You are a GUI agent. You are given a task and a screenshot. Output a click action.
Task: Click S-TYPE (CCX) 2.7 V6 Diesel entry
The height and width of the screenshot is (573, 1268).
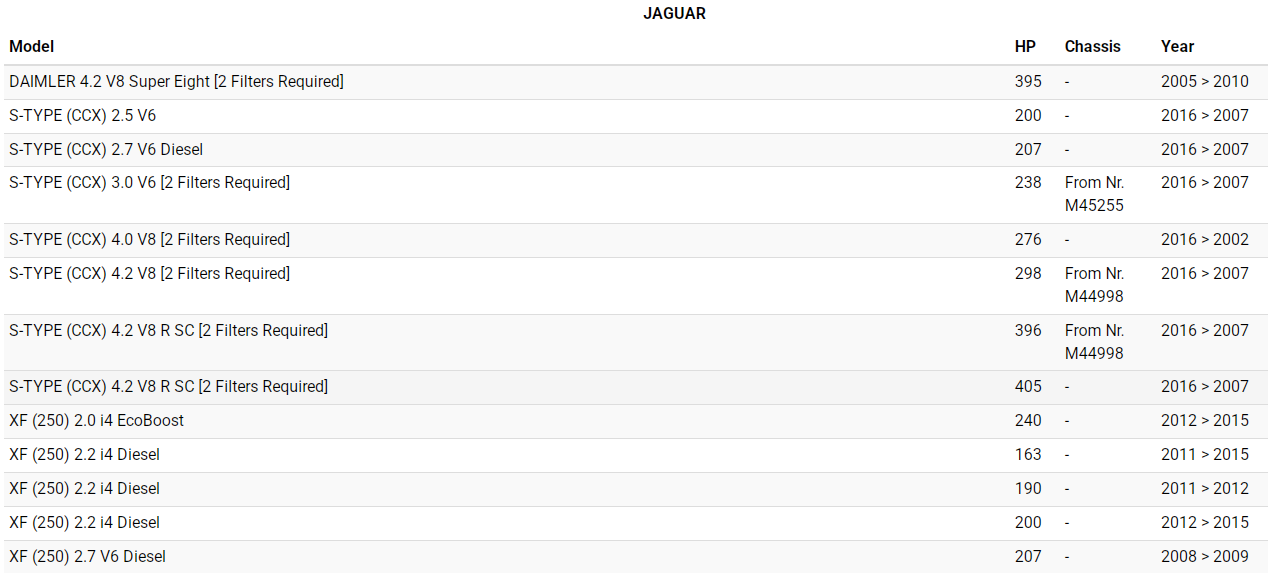click(x=106, y=150)
